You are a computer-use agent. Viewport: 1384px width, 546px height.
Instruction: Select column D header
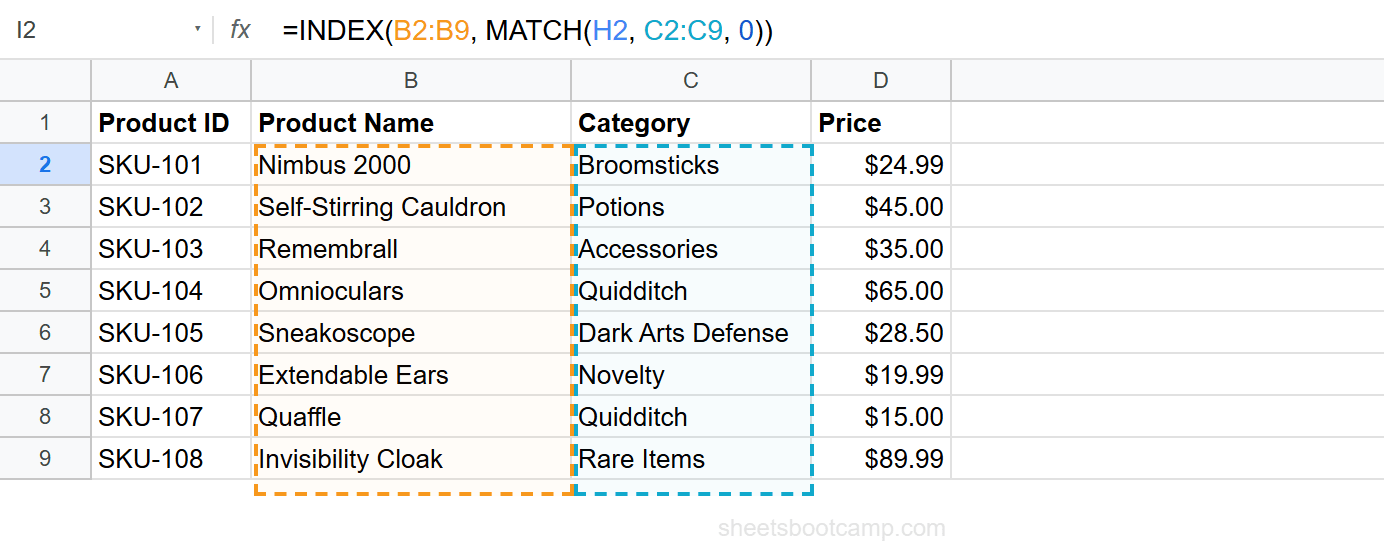pyautogui.click(x=881, y=81)
